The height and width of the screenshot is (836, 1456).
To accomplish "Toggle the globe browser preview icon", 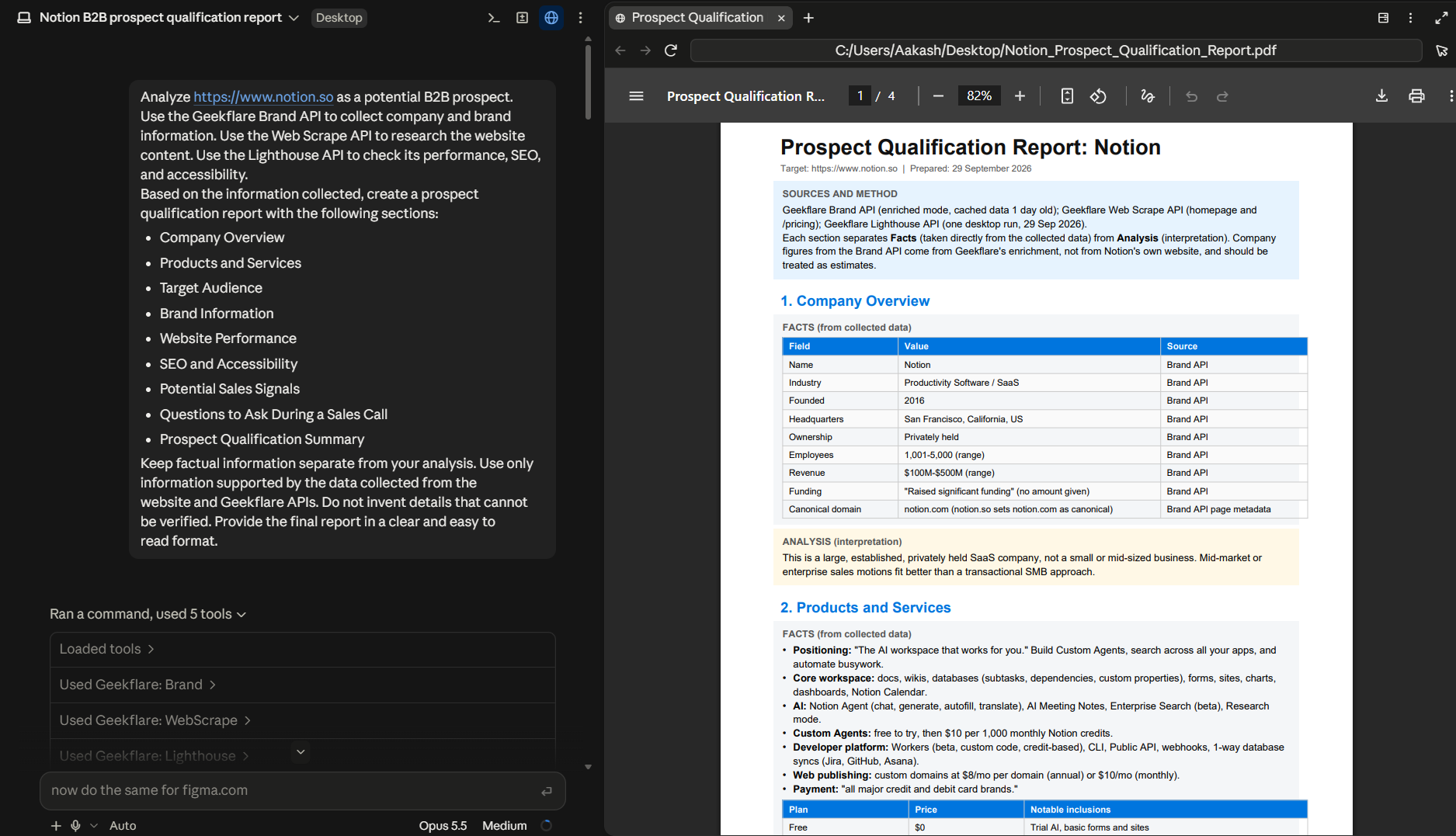I will click(551, 18).
